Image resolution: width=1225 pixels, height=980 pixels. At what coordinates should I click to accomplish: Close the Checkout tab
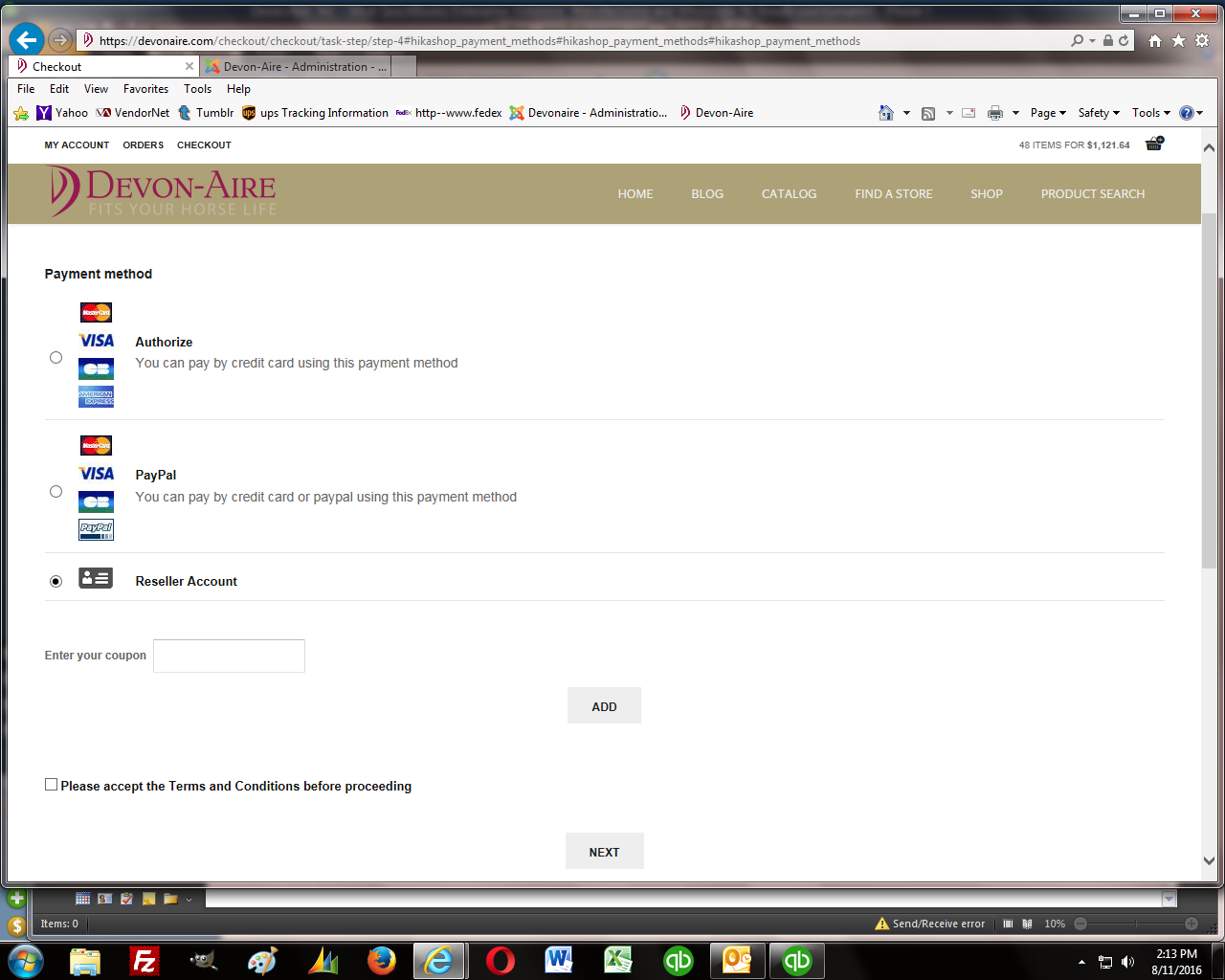click(189, 66)
